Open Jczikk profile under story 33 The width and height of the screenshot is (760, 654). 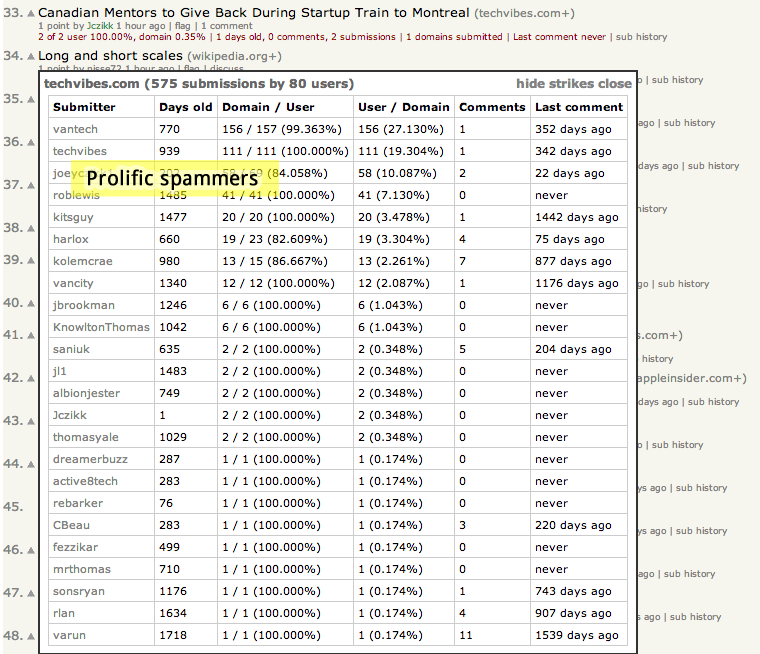click(100, 26)
